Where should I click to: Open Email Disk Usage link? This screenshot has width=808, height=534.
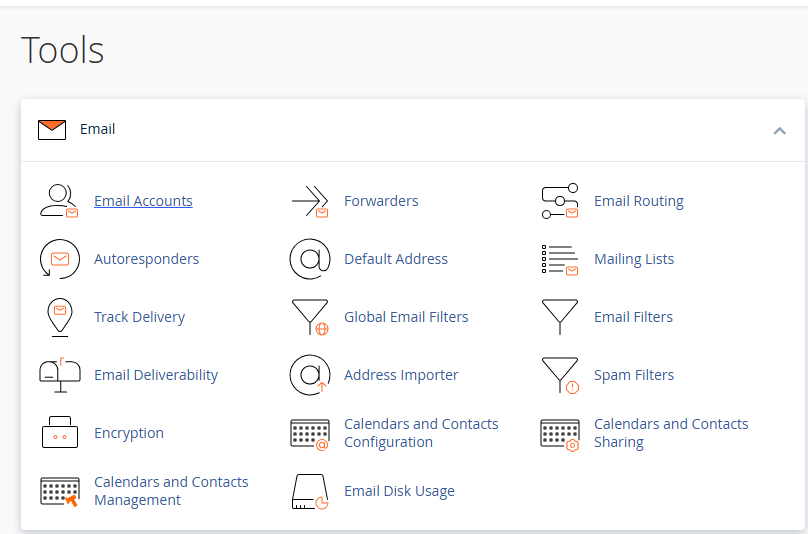(x=399, y=491)
